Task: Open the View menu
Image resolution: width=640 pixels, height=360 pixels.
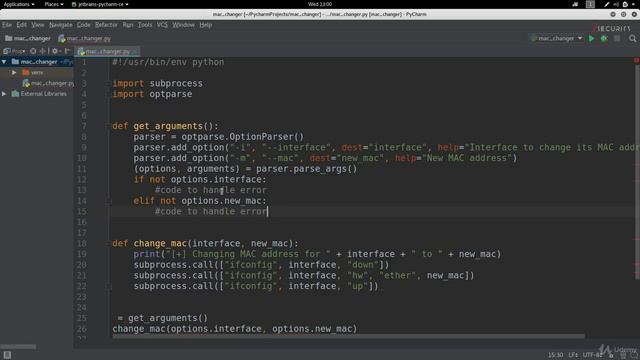Action: pos(38,25)
